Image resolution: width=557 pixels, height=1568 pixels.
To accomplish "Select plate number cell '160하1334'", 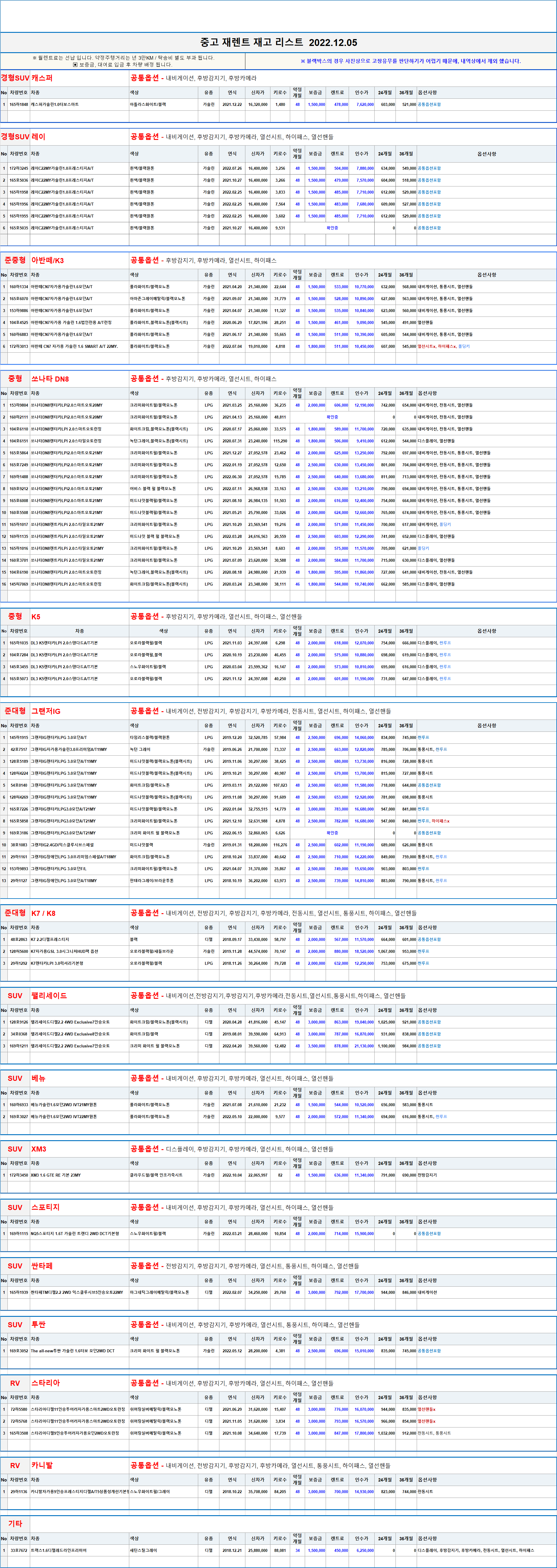I will click(19, 287).
